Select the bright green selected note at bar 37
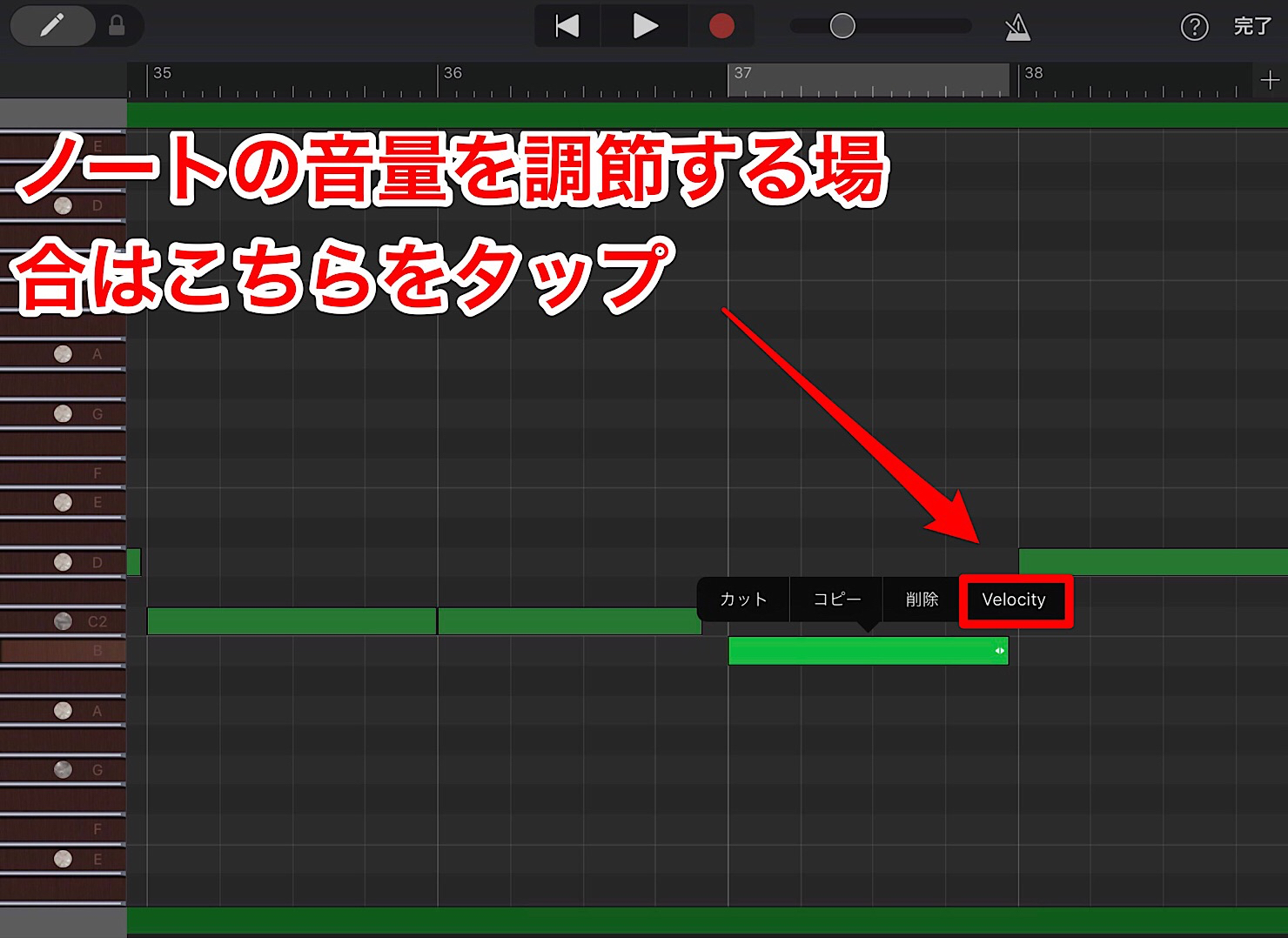 (x=868, y=651)
